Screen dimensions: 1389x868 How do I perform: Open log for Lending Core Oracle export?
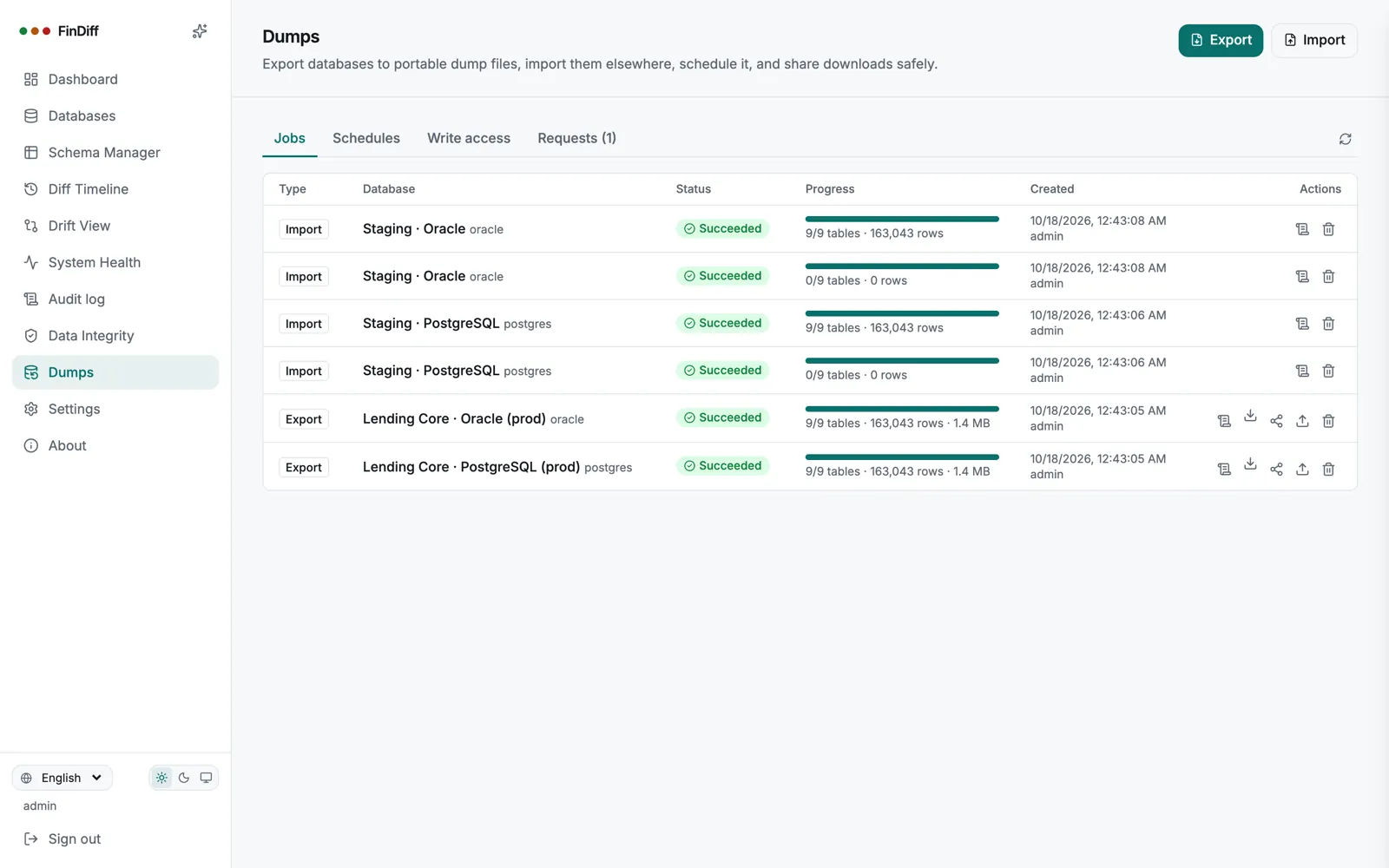point(1224,421)
